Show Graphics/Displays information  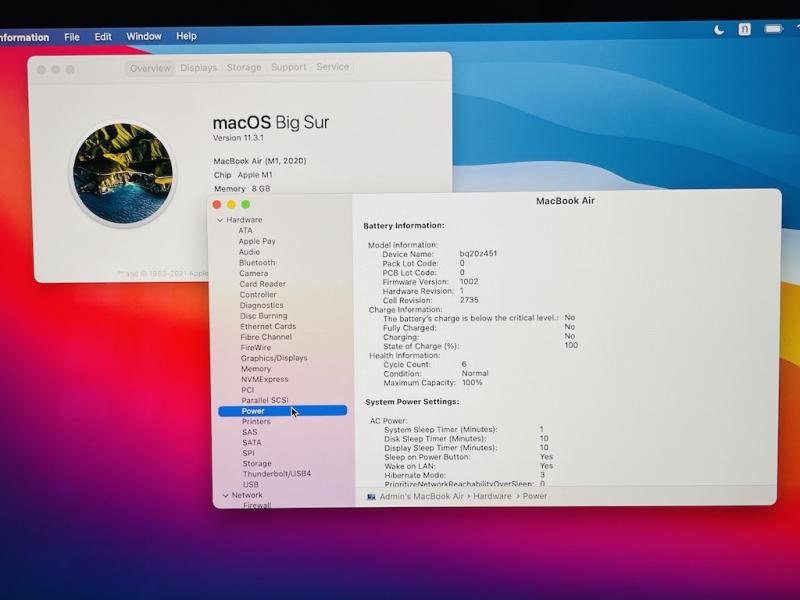[x=274, y=358]
